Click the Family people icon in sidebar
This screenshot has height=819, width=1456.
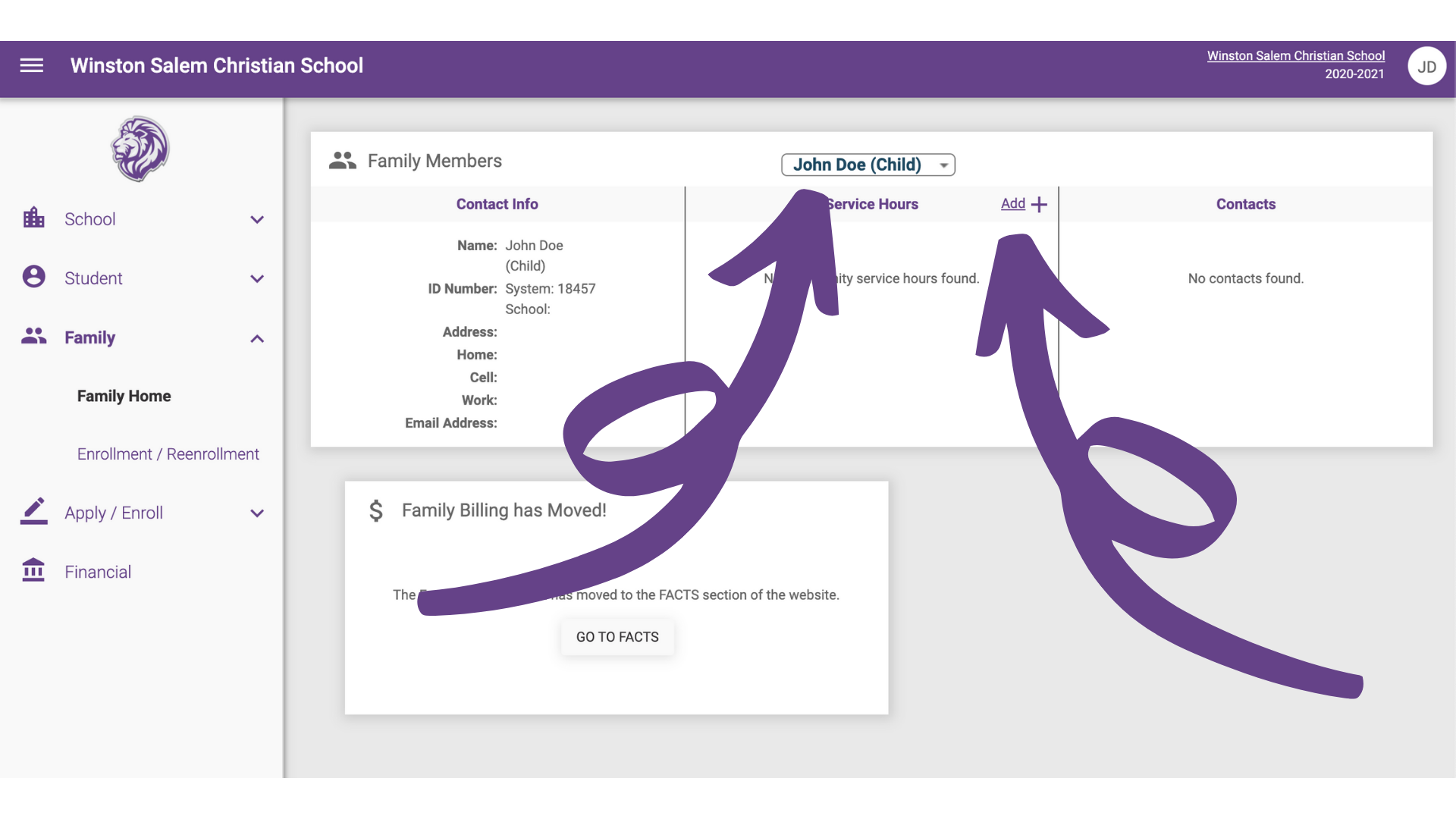point(33,336)
